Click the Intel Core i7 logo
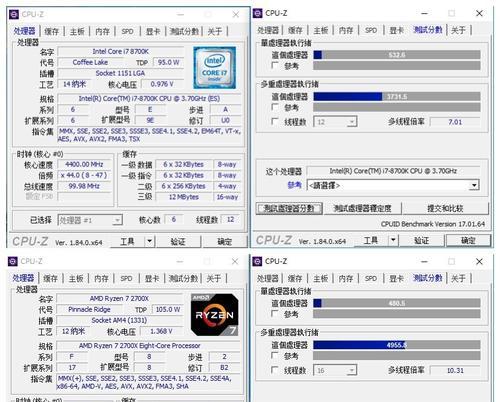 (x=215, y=68)
